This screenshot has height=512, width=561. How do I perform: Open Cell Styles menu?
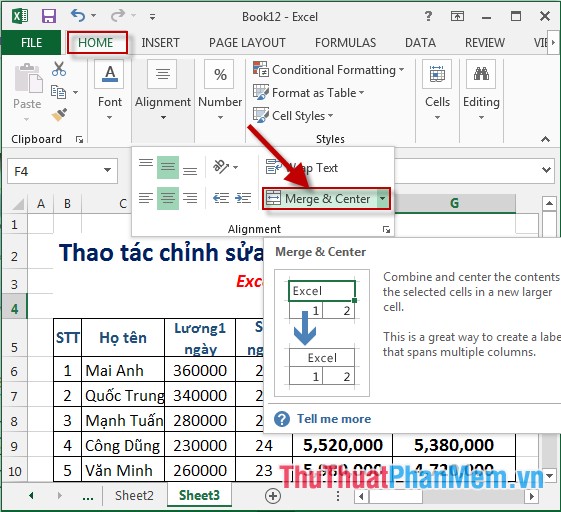[293, 116]
